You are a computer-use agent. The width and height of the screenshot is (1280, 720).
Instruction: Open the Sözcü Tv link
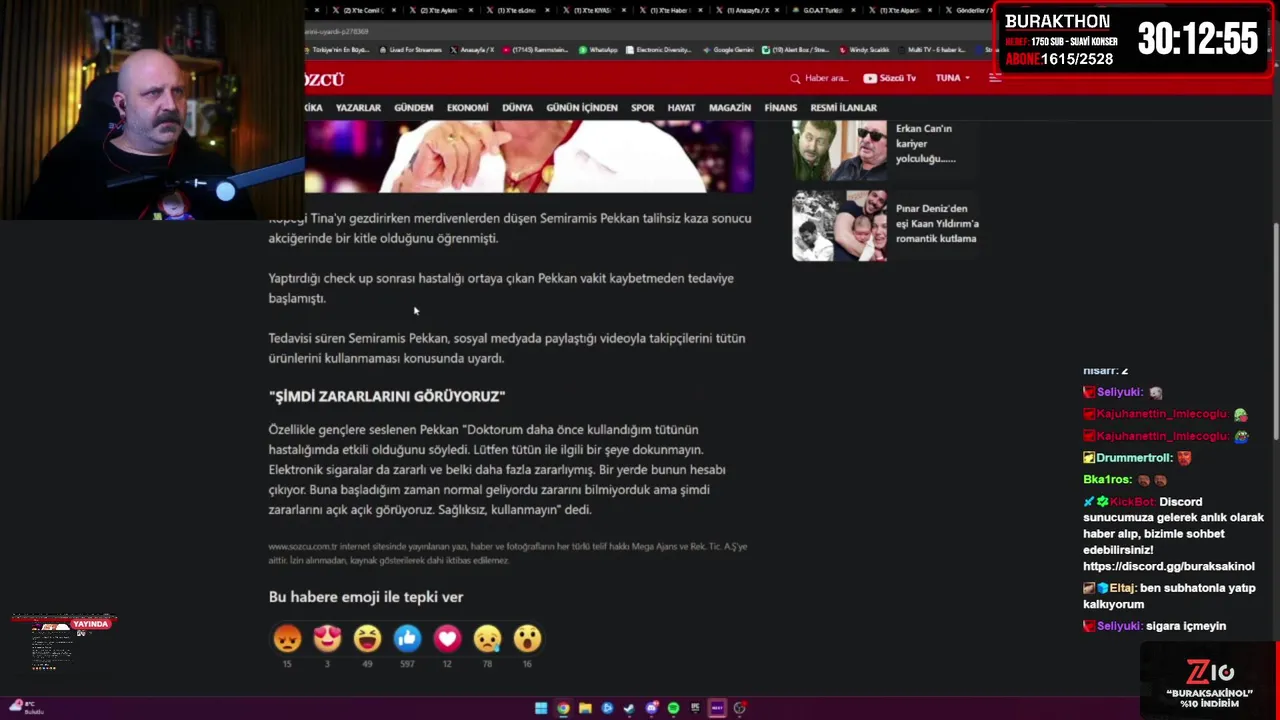[890, 78]
